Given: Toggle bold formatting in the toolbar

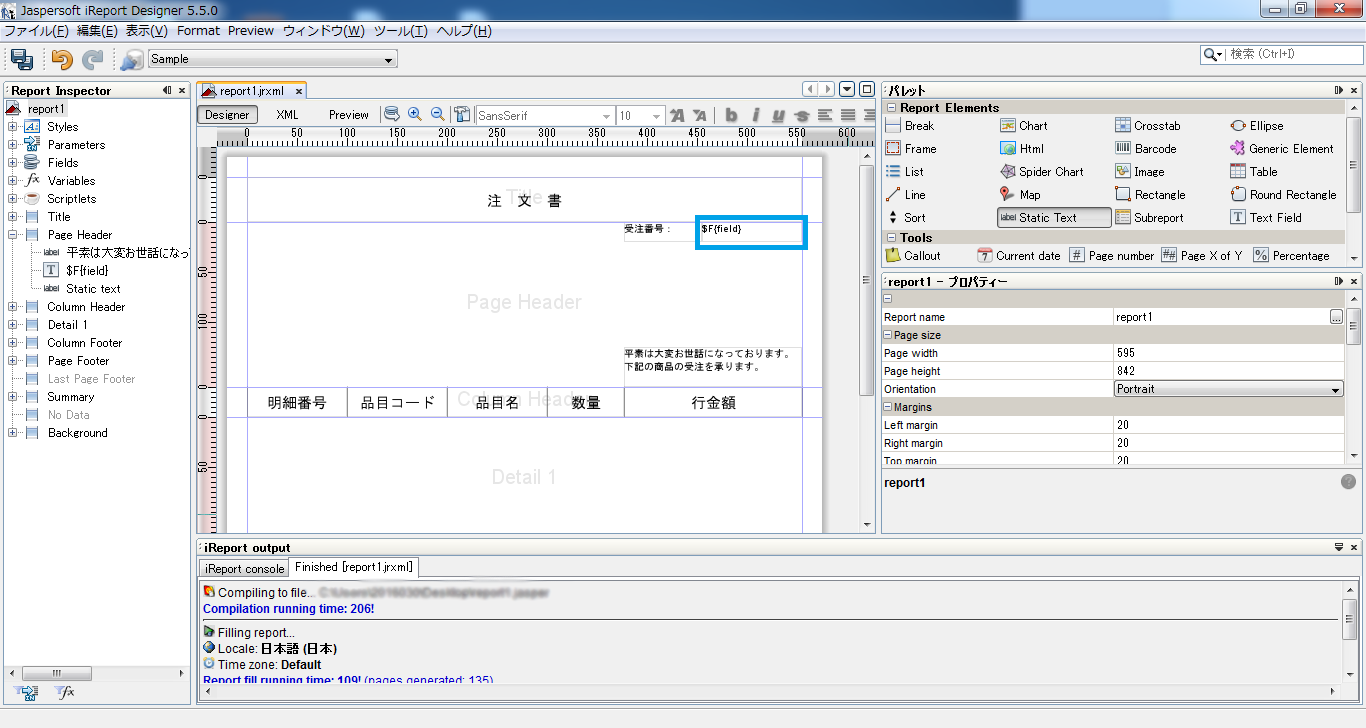Looking at the screenshot, I should point(731,115).
